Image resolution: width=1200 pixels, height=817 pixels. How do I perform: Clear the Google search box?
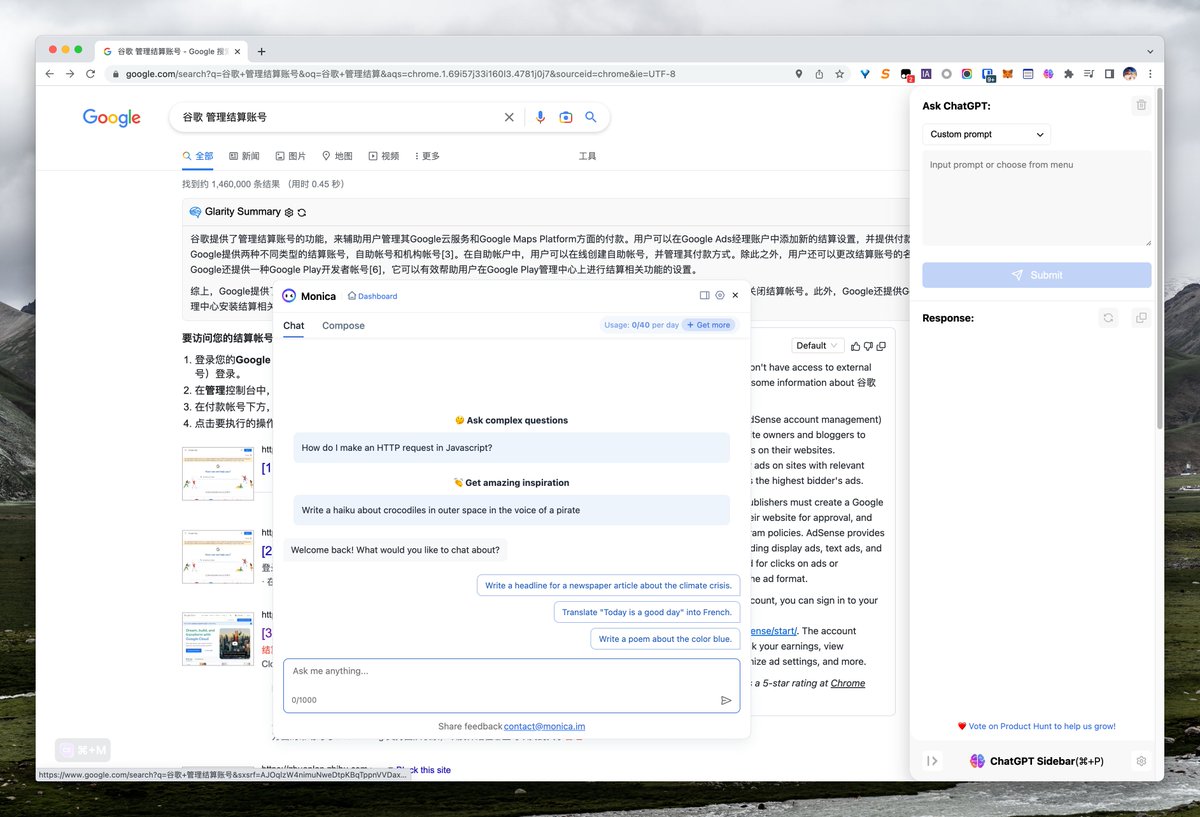pyautogui.click(x=509, y=117)
